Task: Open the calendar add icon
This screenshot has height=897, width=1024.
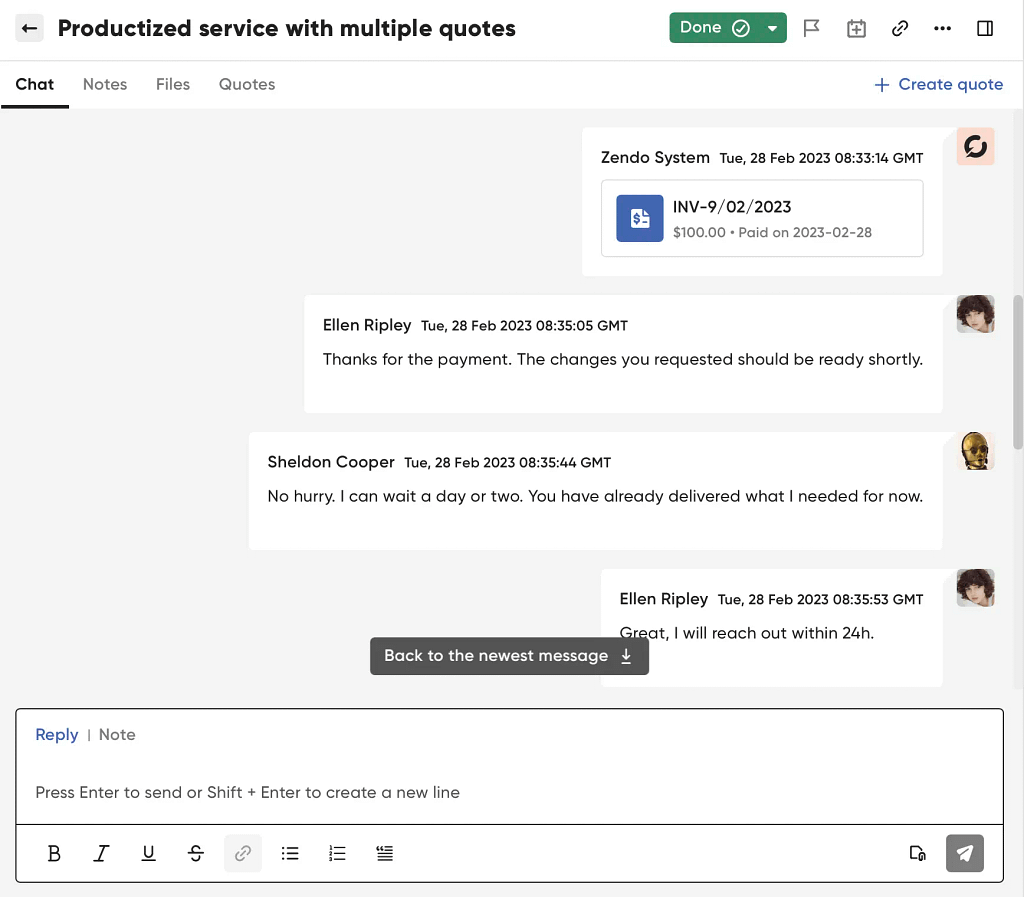Action: pos(856,28)
